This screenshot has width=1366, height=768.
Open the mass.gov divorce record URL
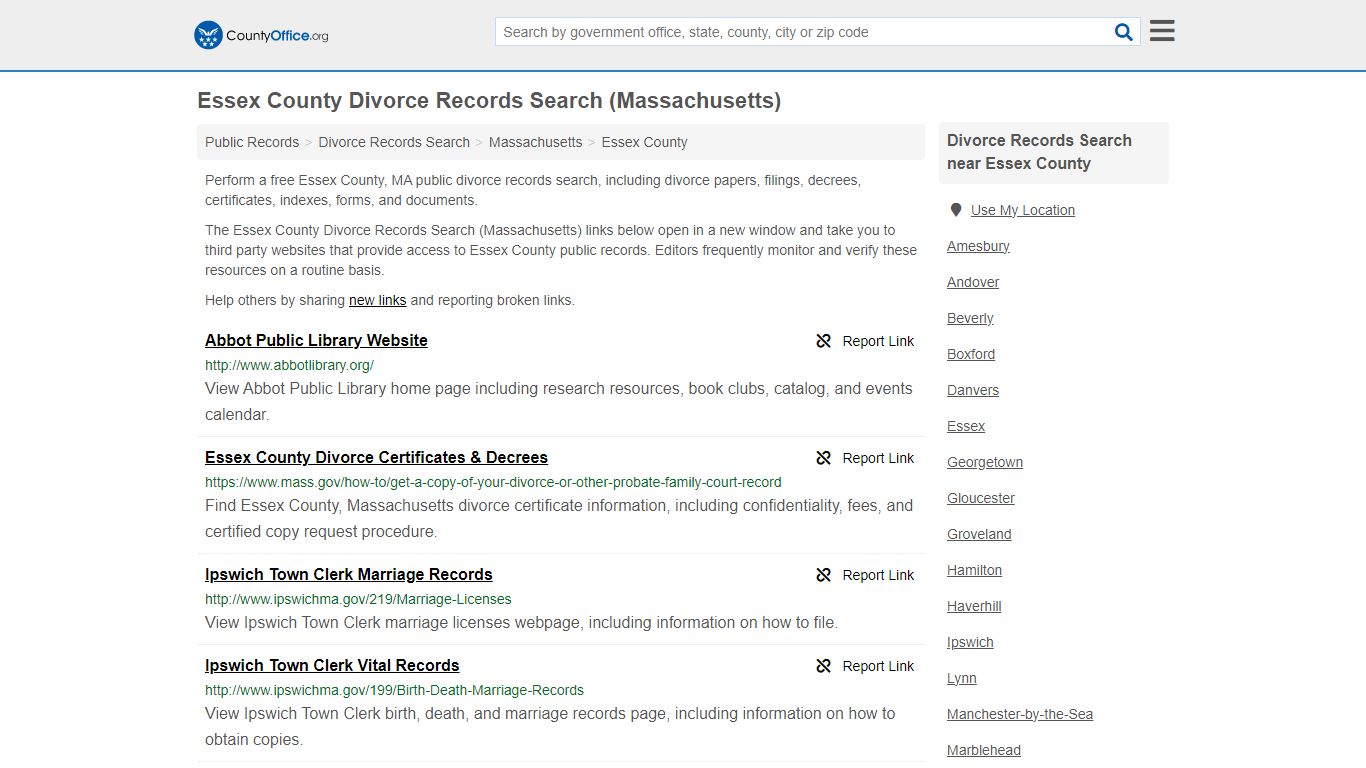pos(493,482)
